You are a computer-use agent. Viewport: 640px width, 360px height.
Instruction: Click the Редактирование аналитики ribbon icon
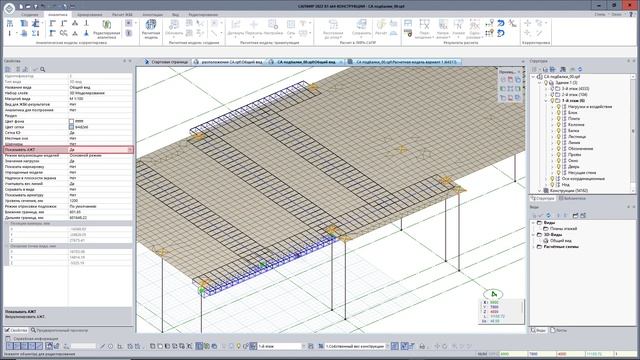107,29
